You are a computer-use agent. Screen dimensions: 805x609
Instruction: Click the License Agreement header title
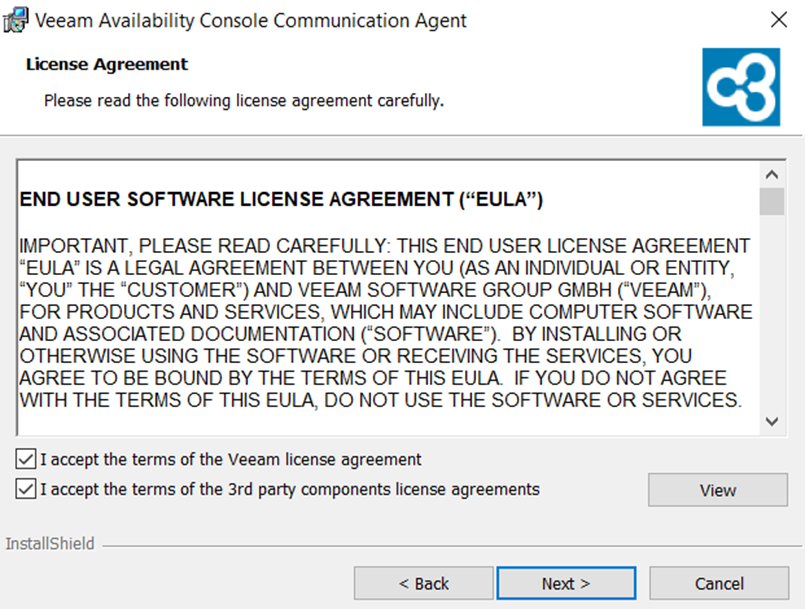[107, 65]
